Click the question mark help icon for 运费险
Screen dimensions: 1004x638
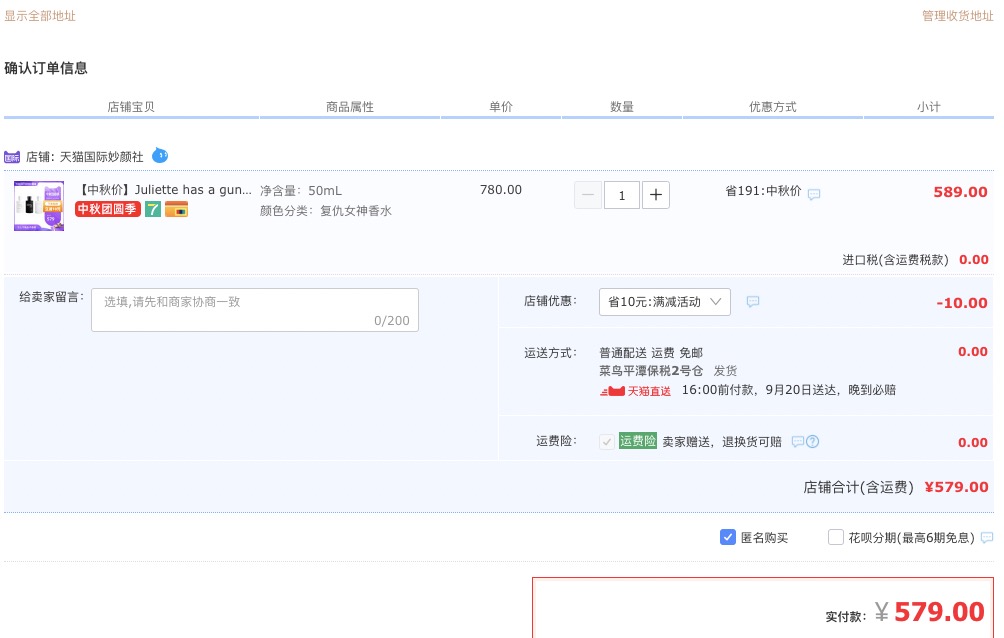tap(813, 441)
